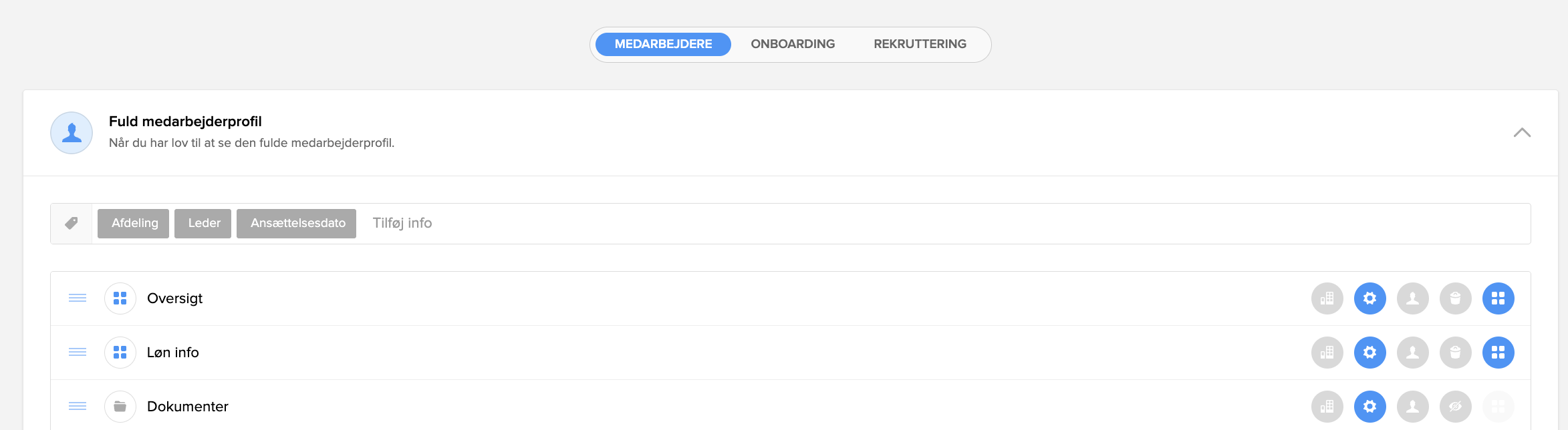Click the employee profile avatar icon
Image resolution: width=1568 pixels, height=430 pixels.
click(x=72, y=133)
